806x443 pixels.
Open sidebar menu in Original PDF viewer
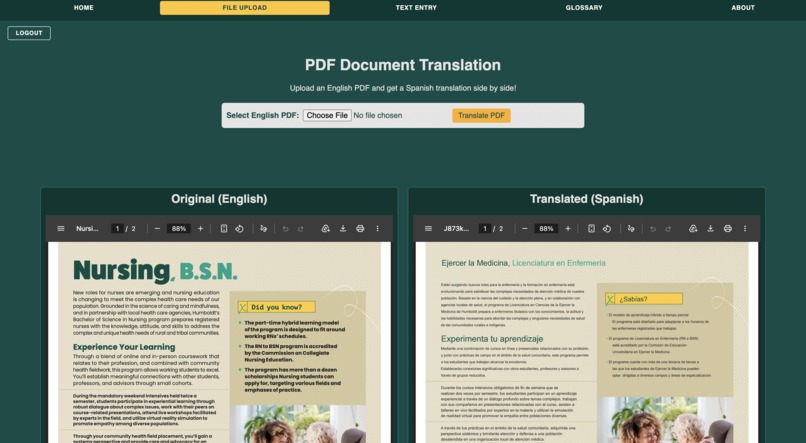(61, 229)
